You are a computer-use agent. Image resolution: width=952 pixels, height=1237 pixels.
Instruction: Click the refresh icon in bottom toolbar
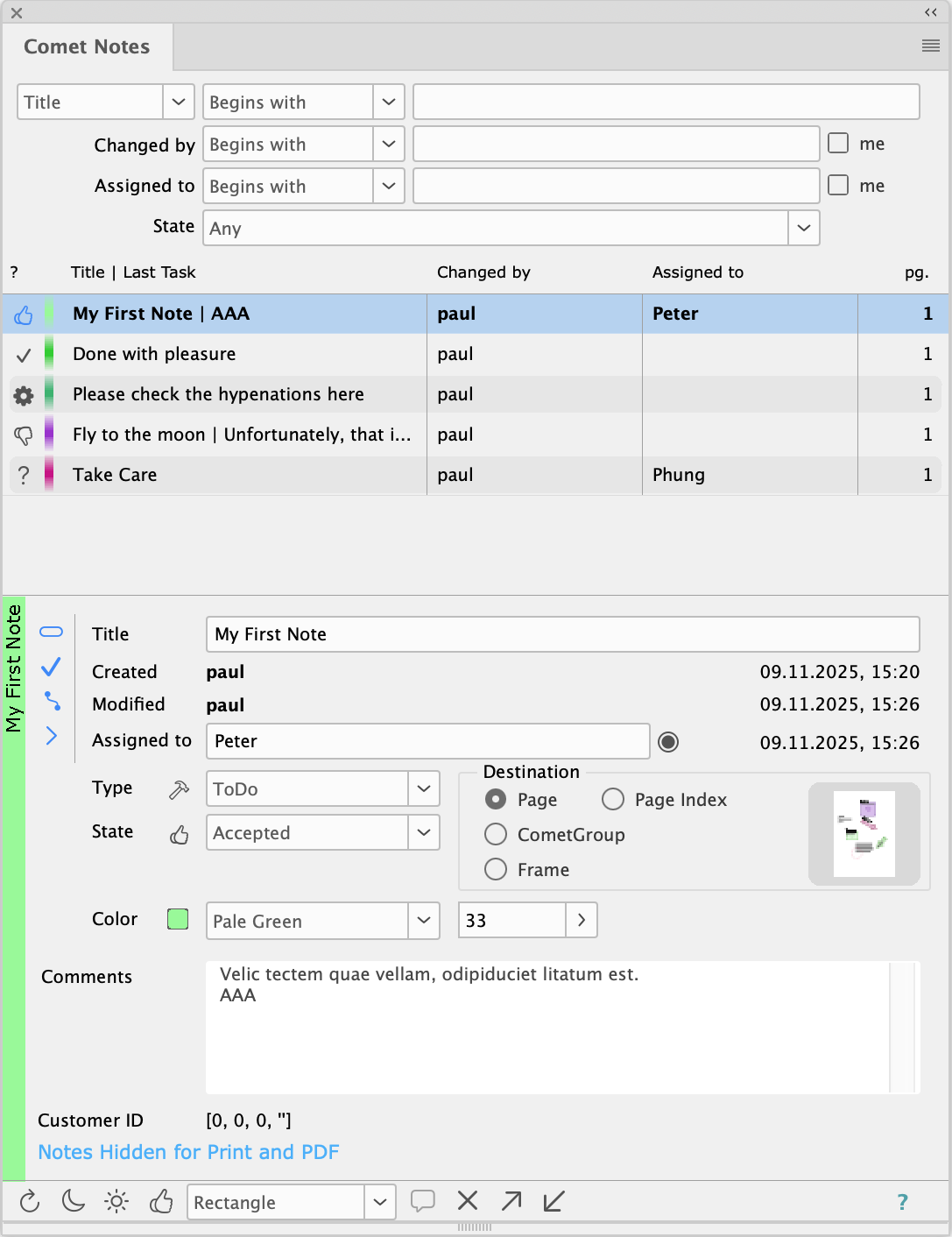tap(30, 1201)
